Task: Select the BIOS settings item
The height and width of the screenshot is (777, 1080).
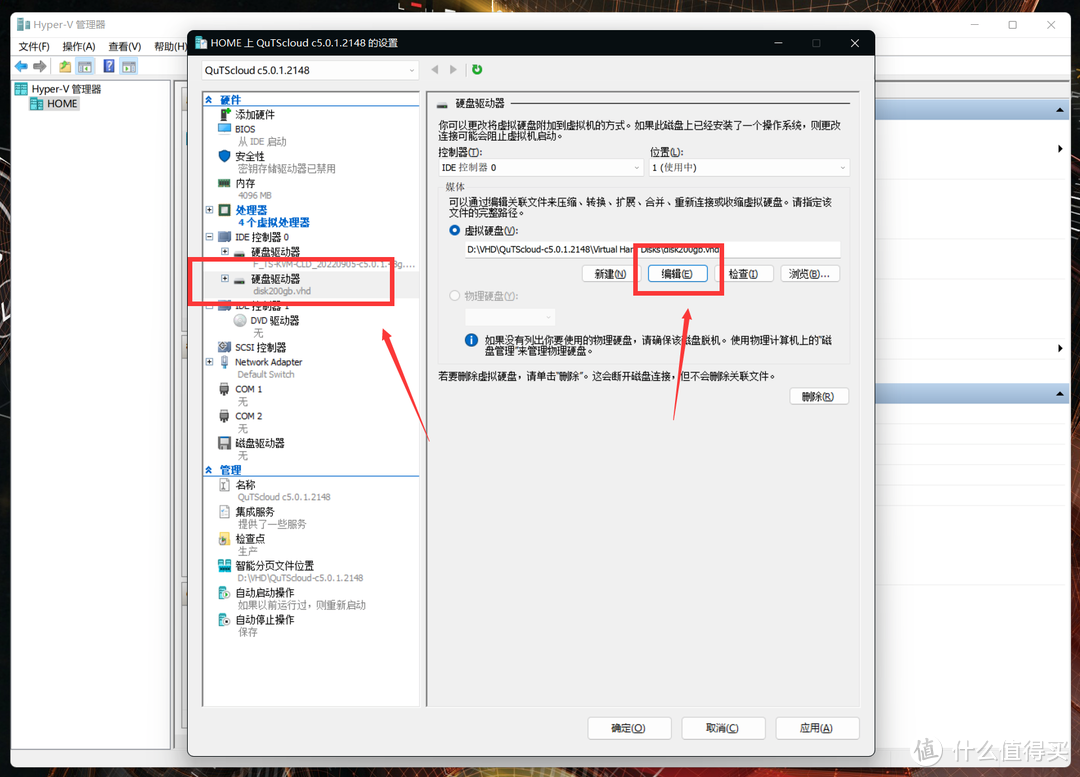Action: pos(245,129)
